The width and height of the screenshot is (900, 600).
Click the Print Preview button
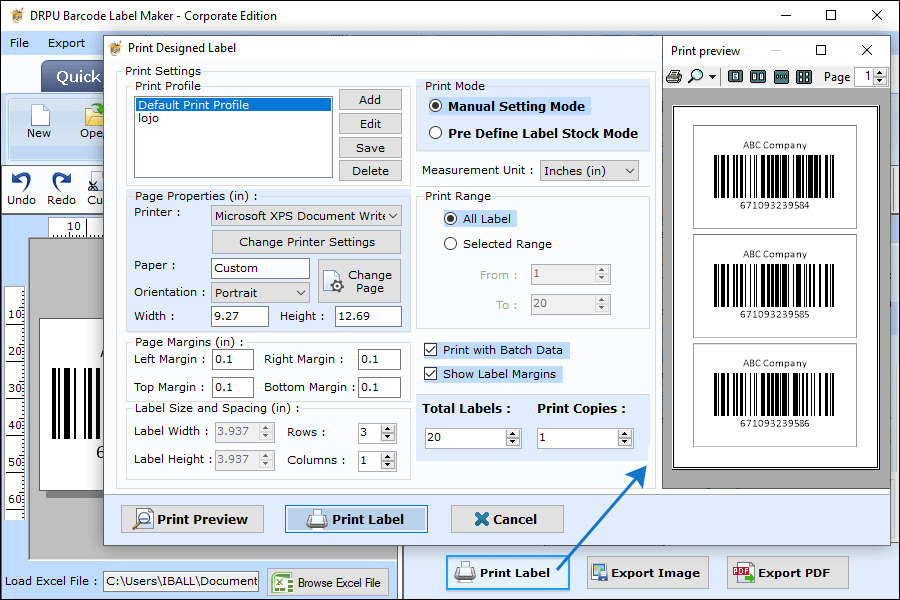(x=192, y=519)
